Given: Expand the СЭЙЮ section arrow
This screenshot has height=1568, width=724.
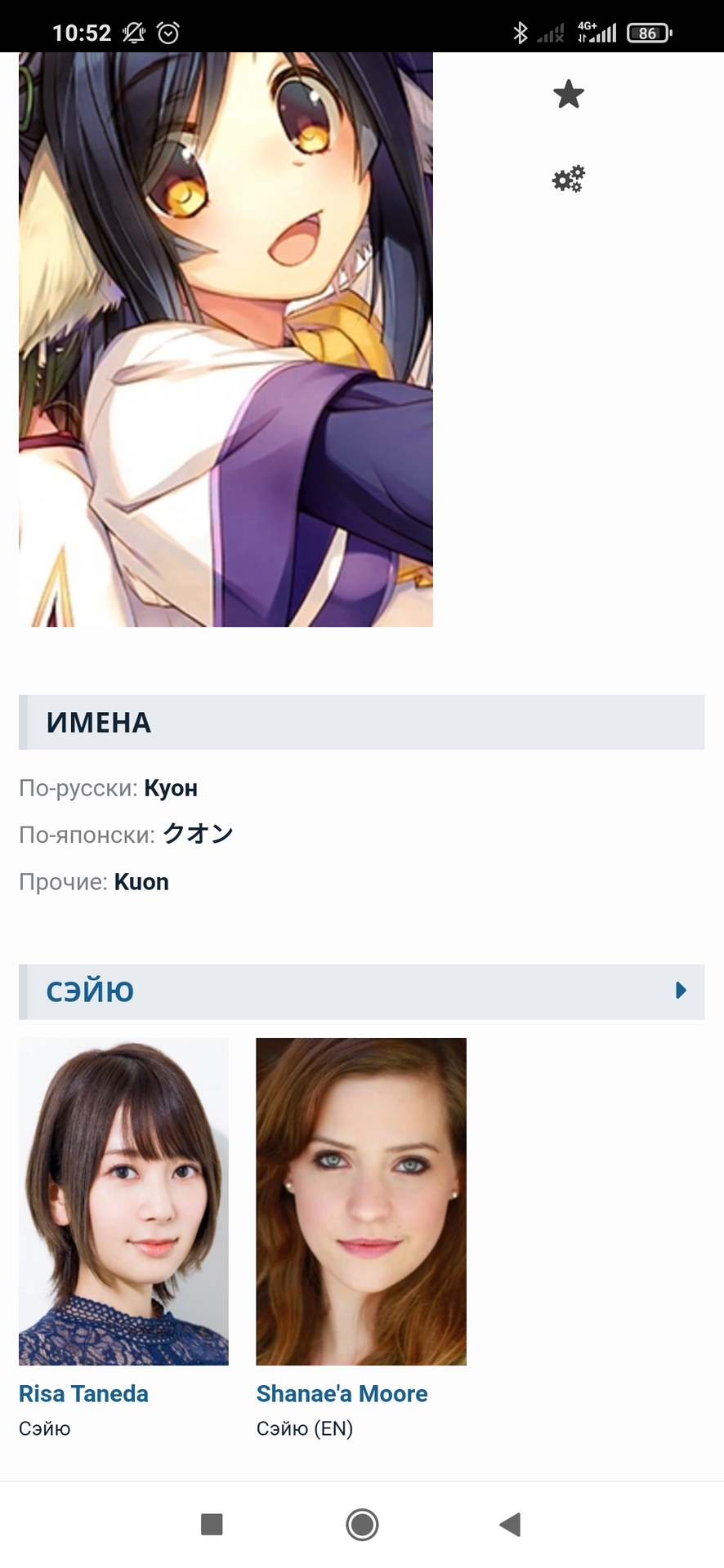Looking at the screenshot, I should coord(681,991).
